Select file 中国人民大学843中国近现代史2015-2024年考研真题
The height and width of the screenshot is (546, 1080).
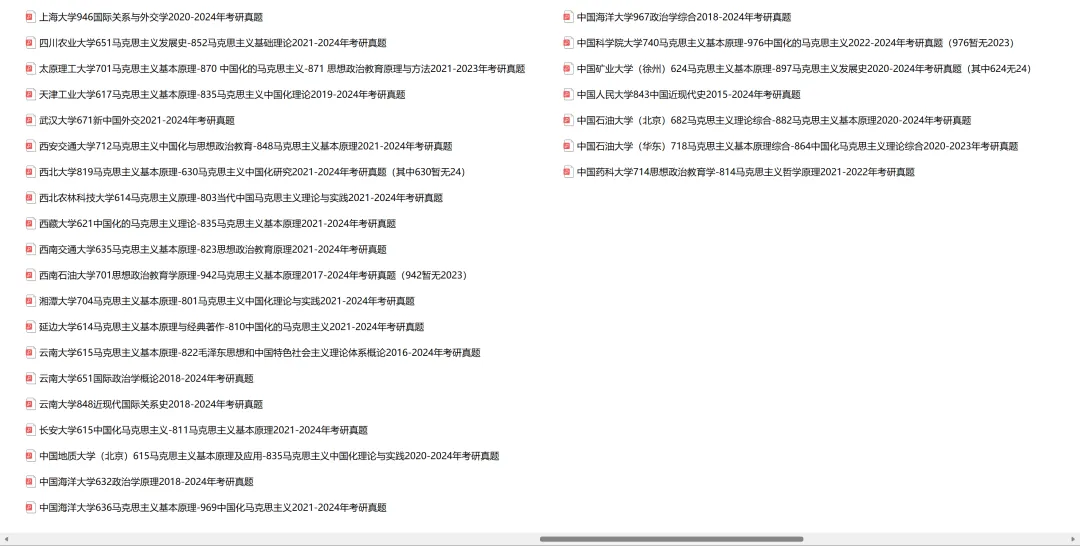[689, 94]
